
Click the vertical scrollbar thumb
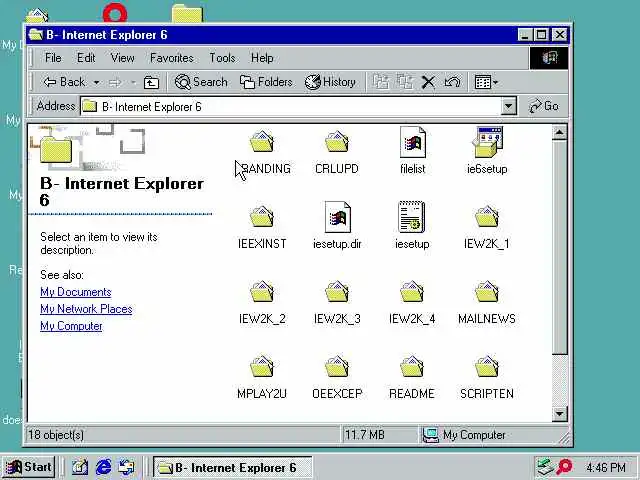(560, 247)
